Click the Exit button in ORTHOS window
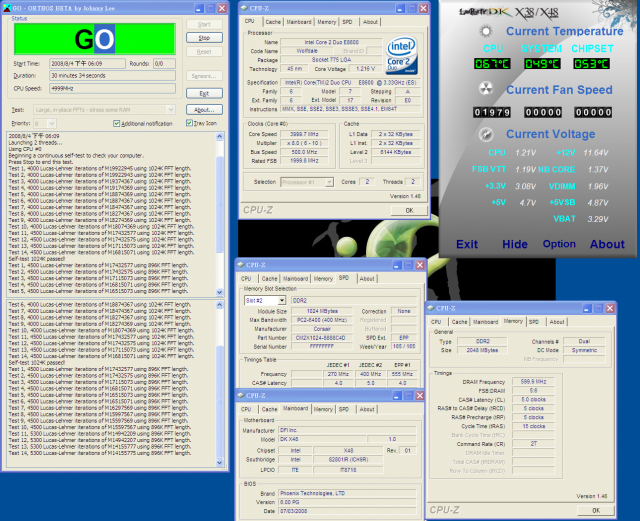The image size is (640, 521). tap(204, 93)
